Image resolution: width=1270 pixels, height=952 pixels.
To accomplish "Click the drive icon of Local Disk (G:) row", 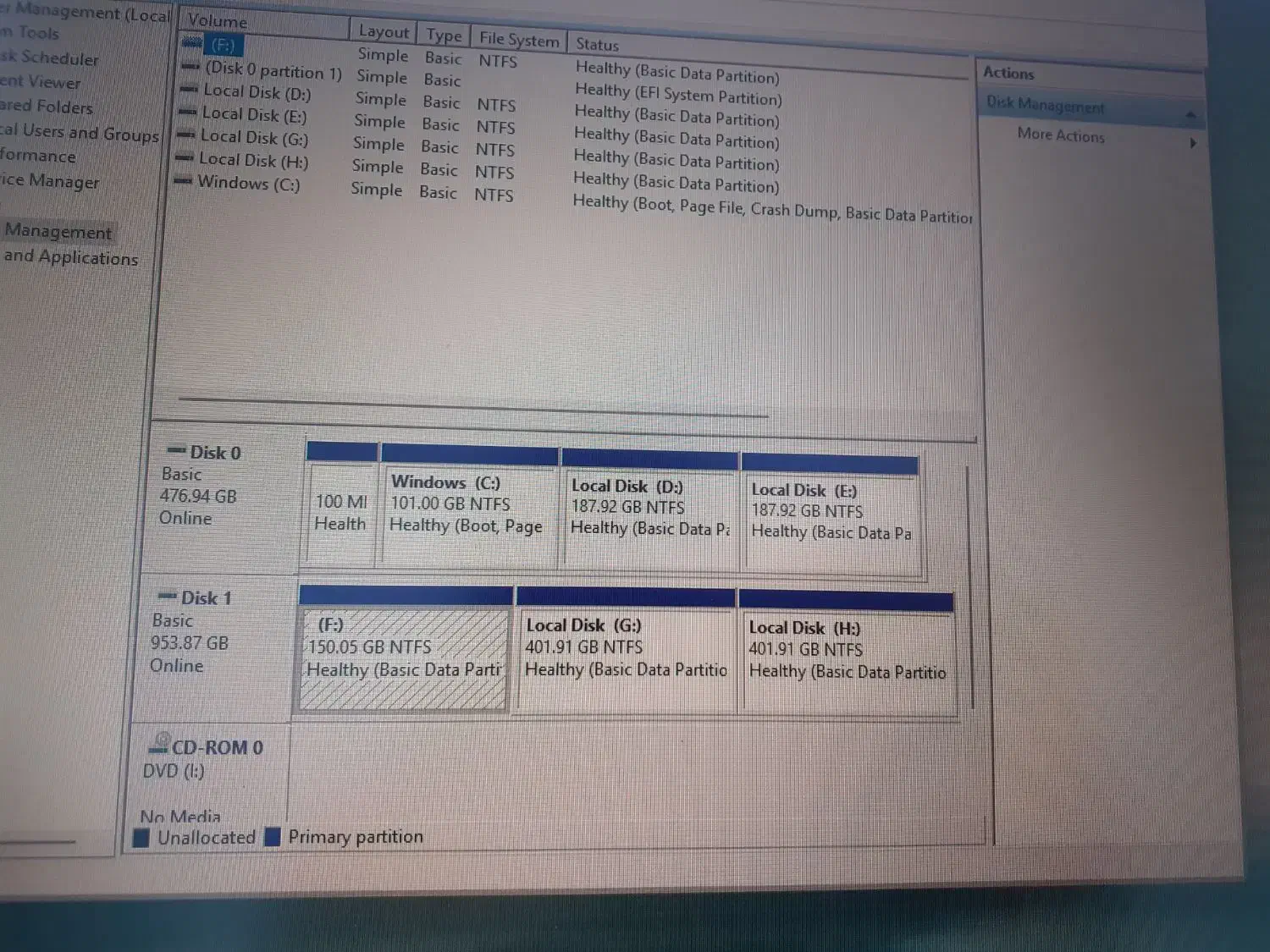I will coord(186,134).
